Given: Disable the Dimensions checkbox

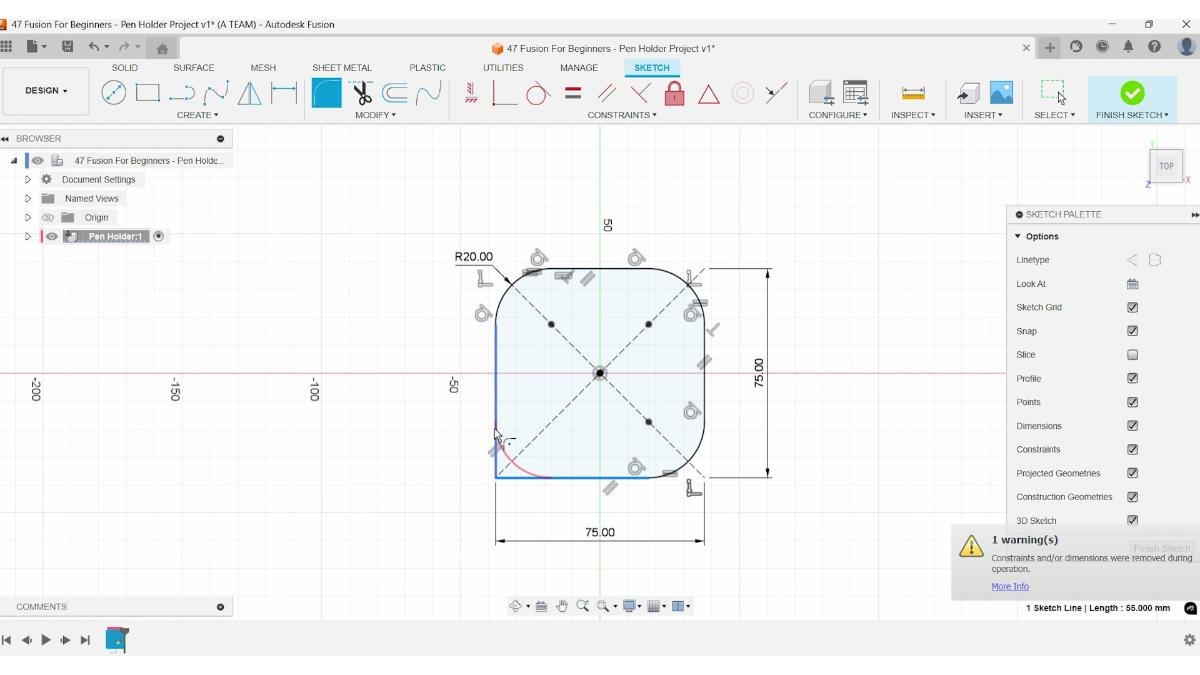Looking at the screenshot, I should 1132,425.
